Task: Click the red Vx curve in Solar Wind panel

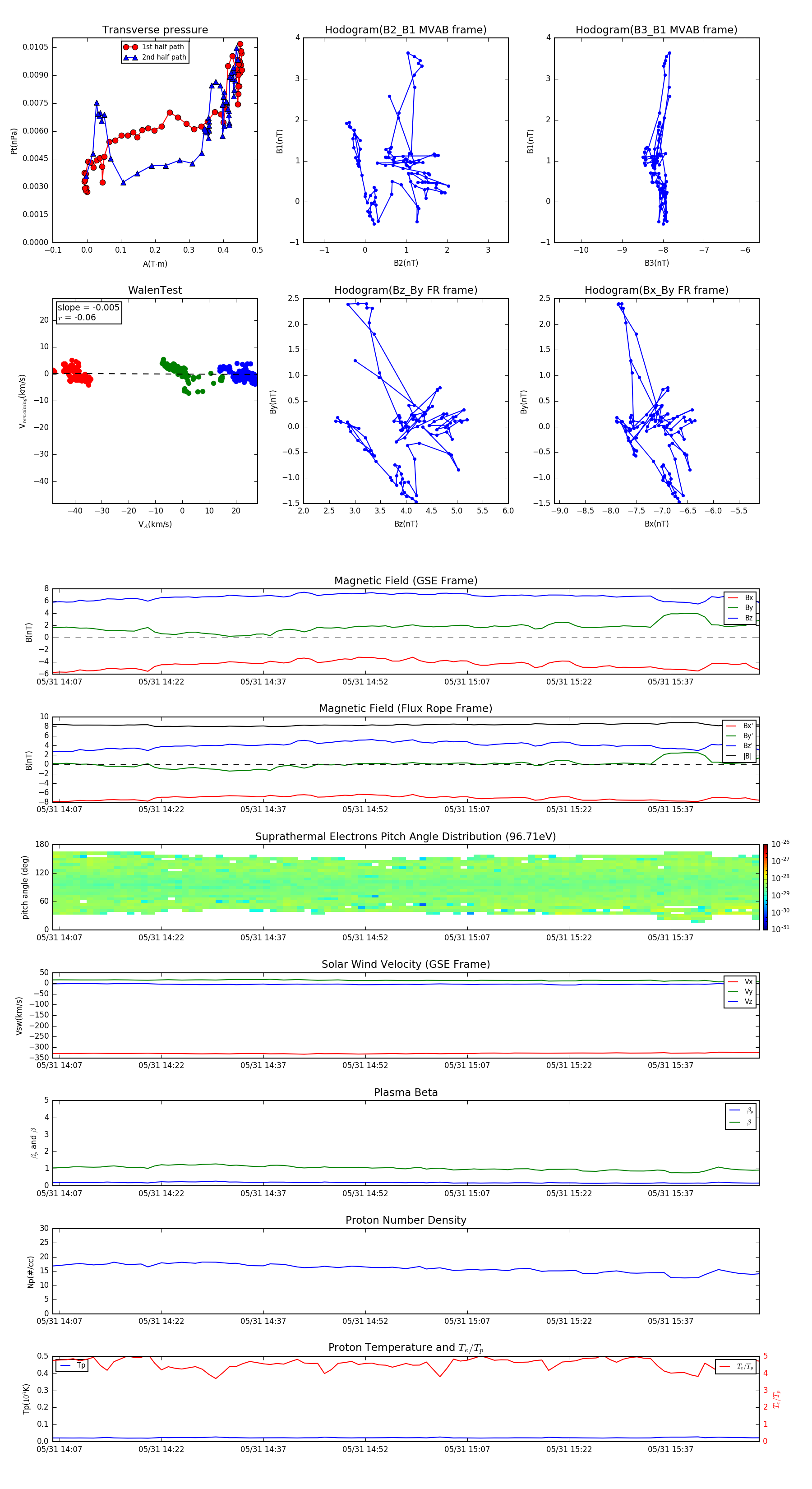Action: coord(405,1054)
